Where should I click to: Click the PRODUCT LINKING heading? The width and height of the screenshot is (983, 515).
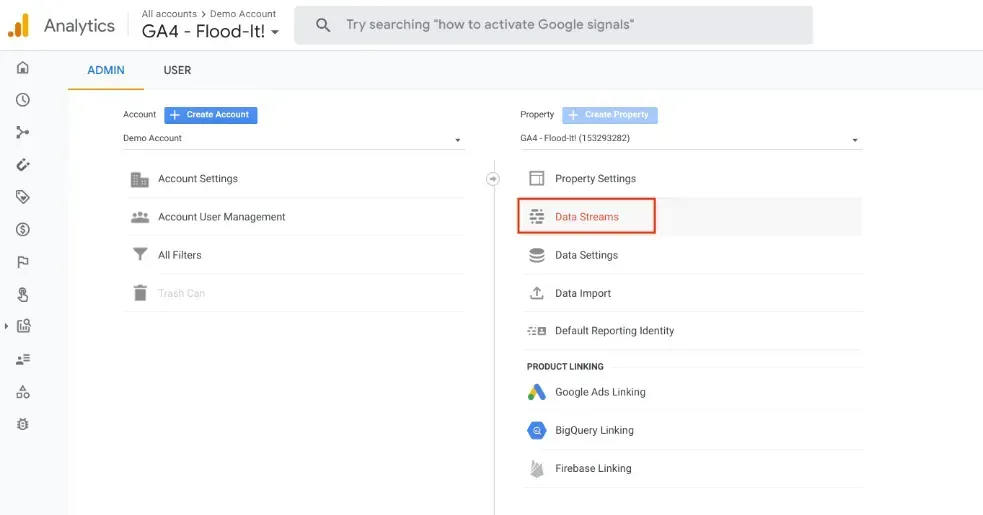565,366
